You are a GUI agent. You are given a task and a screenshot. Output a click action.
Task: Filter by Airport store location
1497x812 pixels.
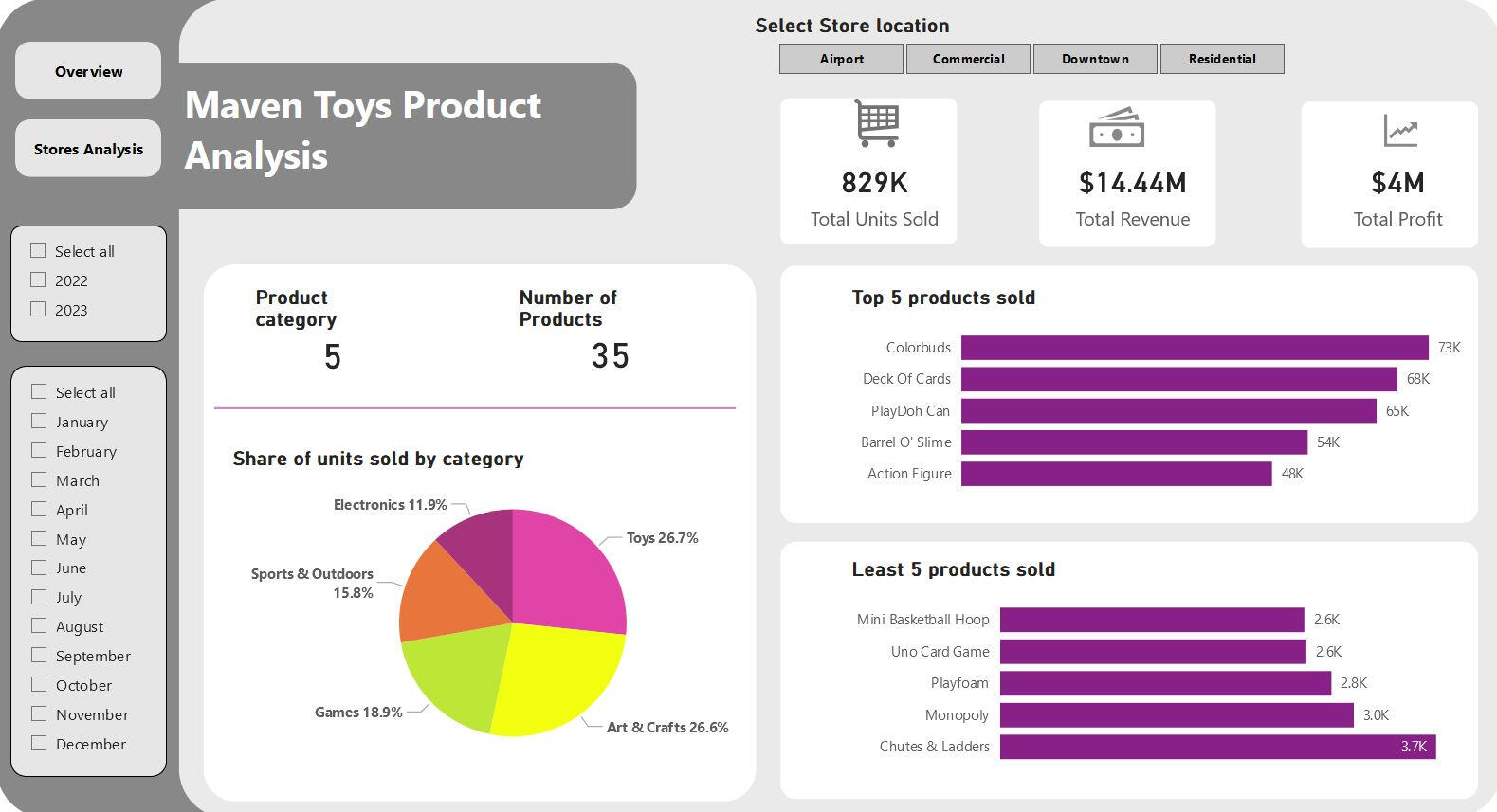point(841,59)
